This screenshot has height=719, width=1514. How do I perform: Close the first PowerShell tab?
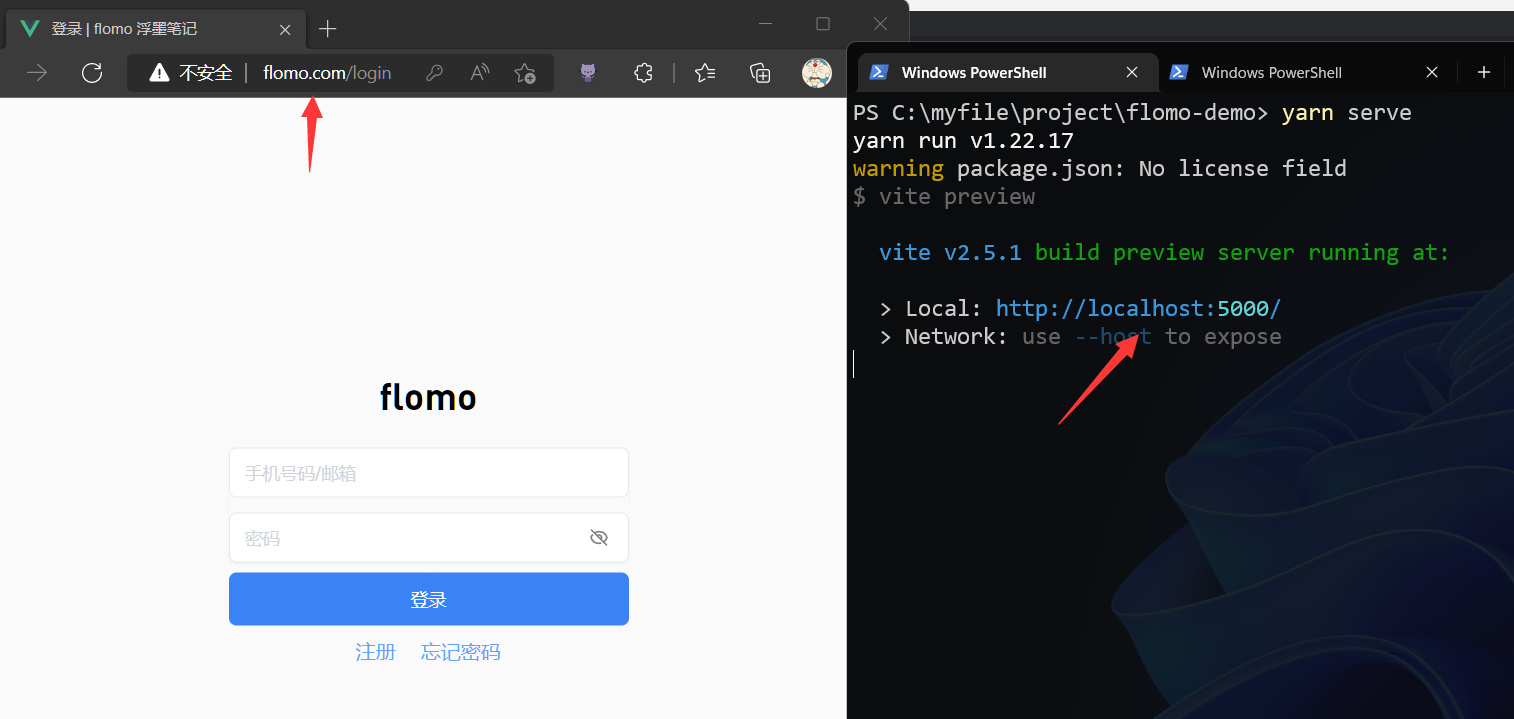[x=1132, y=72]
